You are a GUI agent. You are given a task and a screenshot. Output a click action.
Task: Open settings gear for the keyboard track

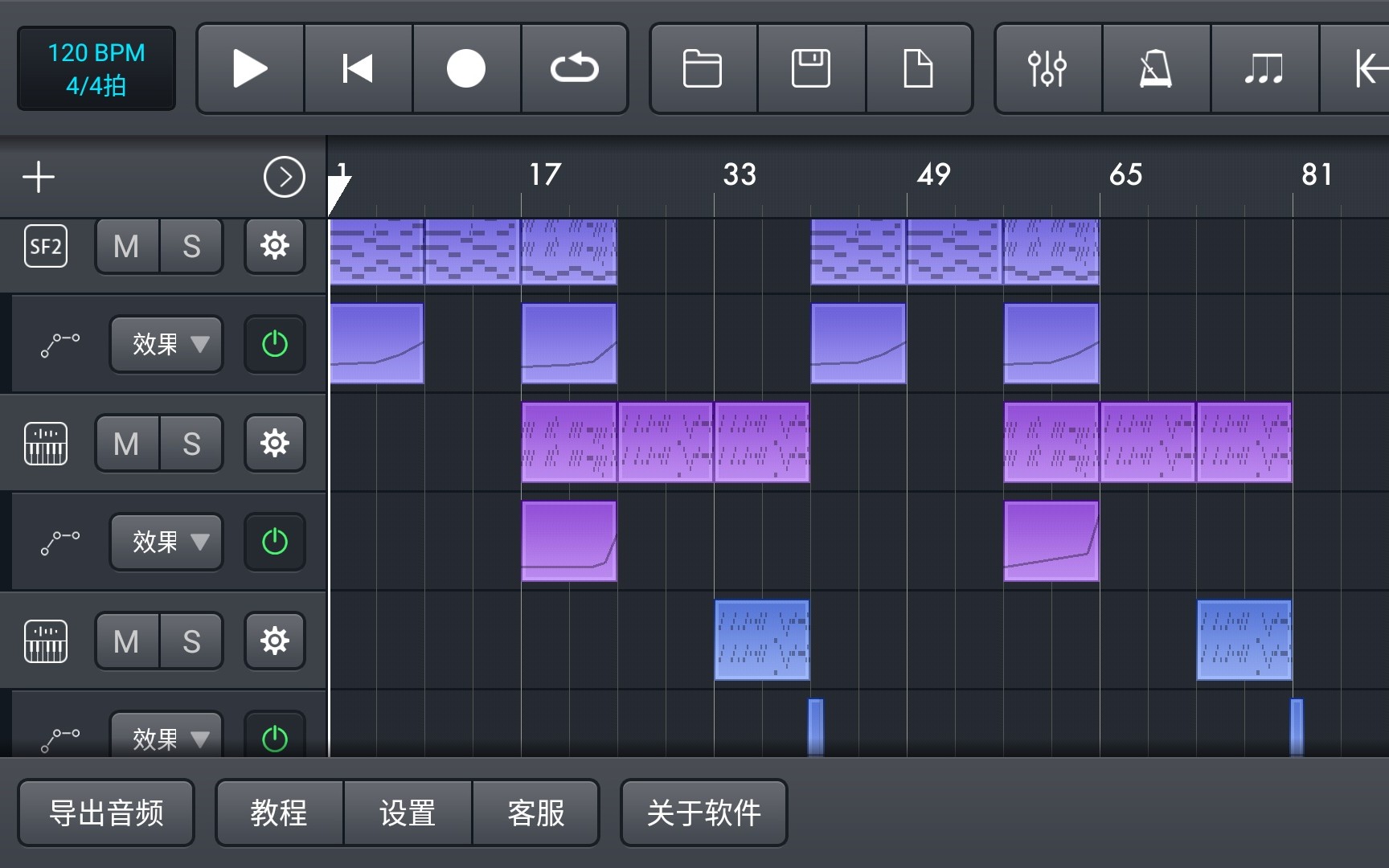pyautogui.click(x=274, y=443)
